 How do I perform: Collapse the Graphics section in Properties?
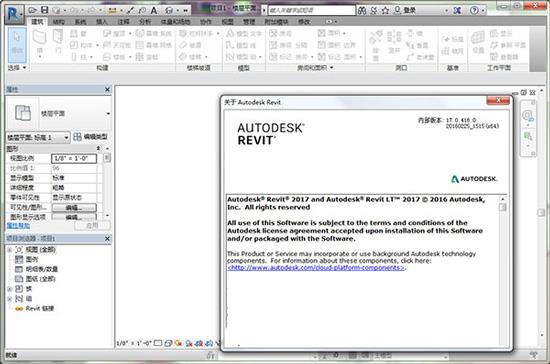pyautogui.click(x=98, y=148)
